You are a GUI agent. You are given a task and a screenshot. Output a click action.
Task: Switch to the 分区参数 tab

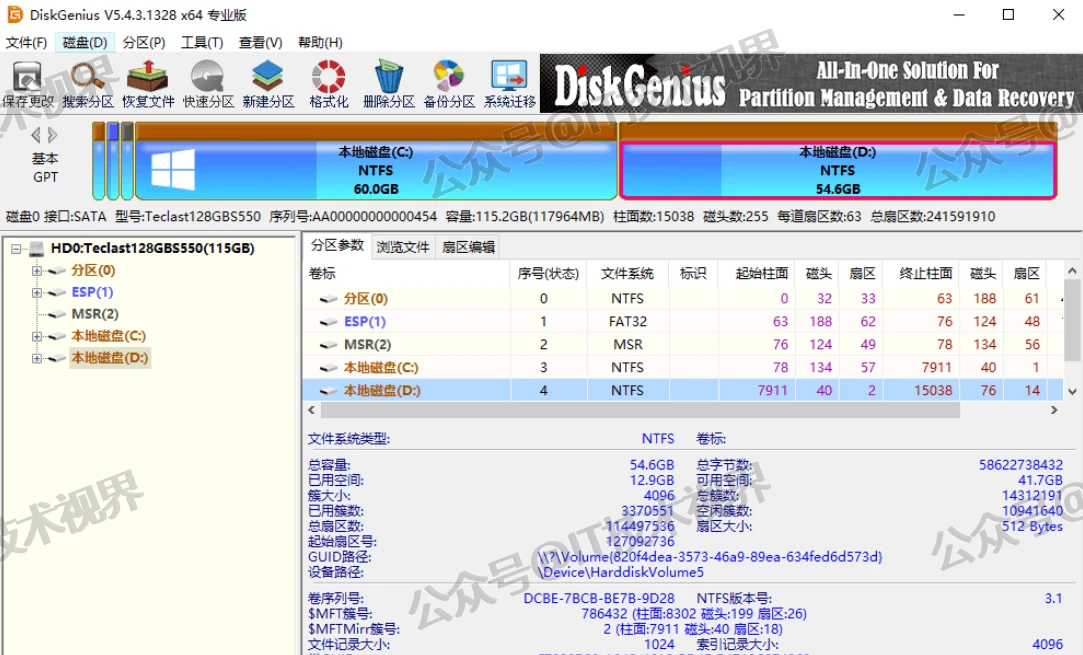point(337,245)
